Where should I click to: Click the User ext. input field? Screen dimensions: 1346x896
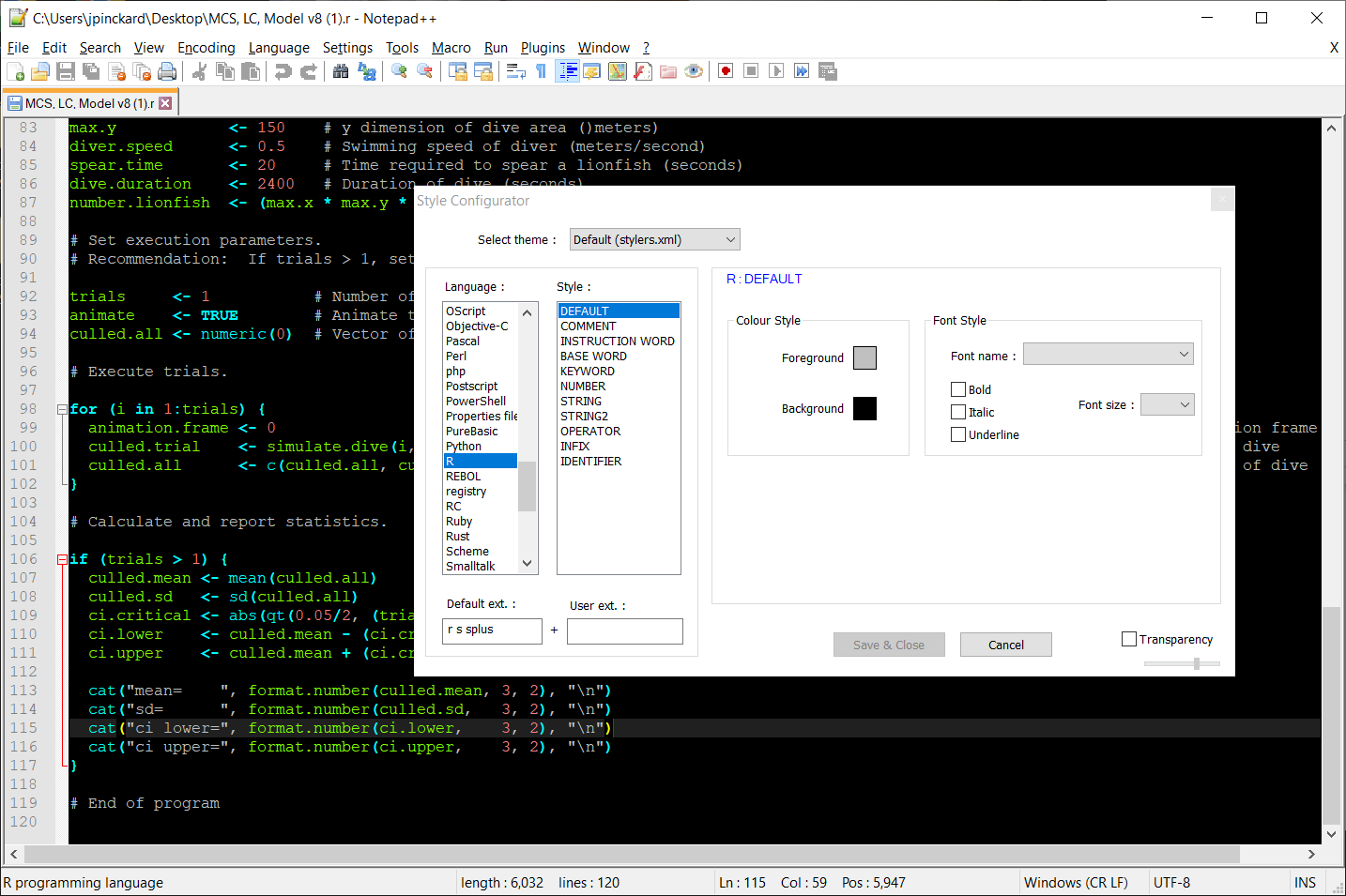tap(625, 631)
